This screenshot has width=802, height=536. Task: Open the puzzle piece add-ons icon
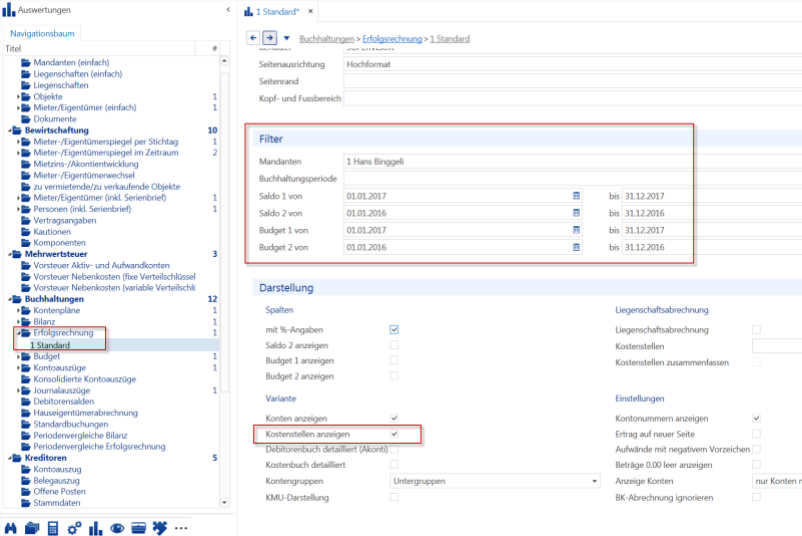(x=160, y=528)
